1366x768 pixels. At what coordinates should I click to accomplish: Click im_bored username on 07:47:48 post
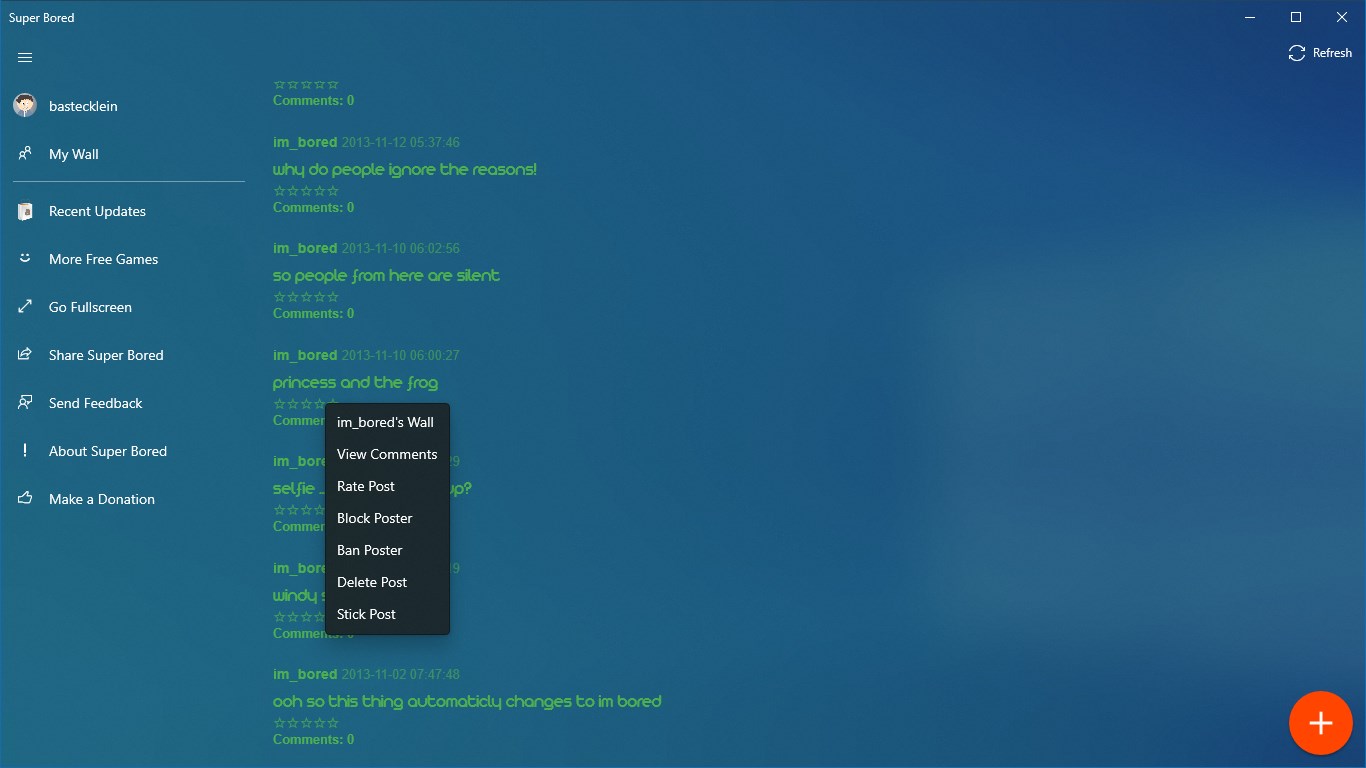point(305,674)
